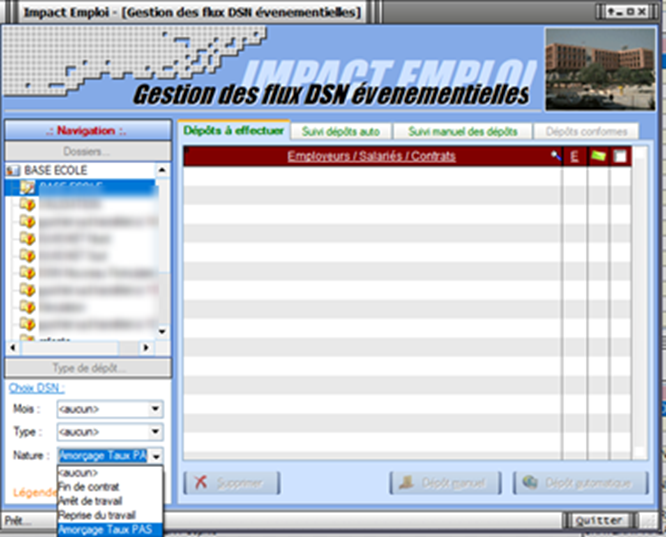Open the Suivi manuel des dépôts tab
This screenshot has height=537, width=666.
(x=463, y=132)
